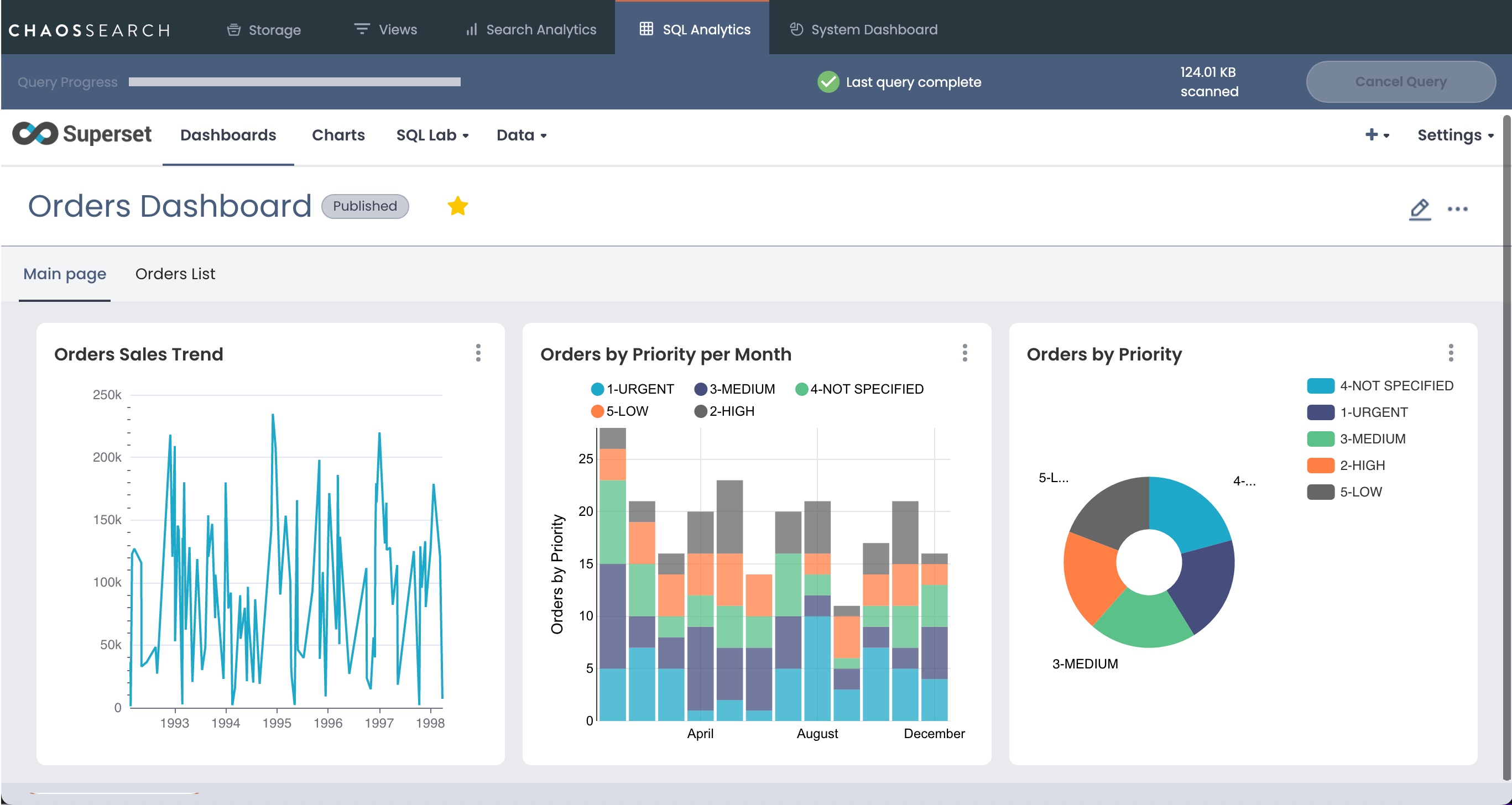Click 4-NOT SPECIFIED color swatch in pie legend
The image size is (1512, 805).
click(x=1320, y=385)
